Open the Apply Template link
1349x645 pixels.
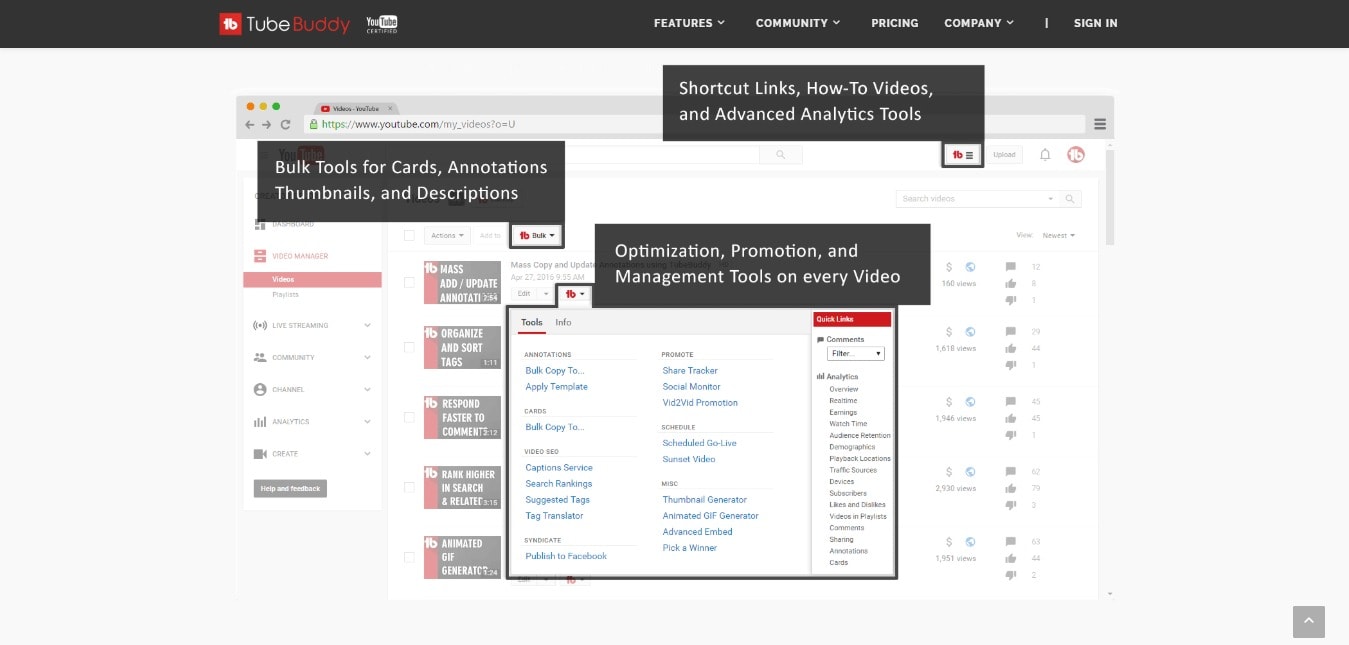(557, 387)
